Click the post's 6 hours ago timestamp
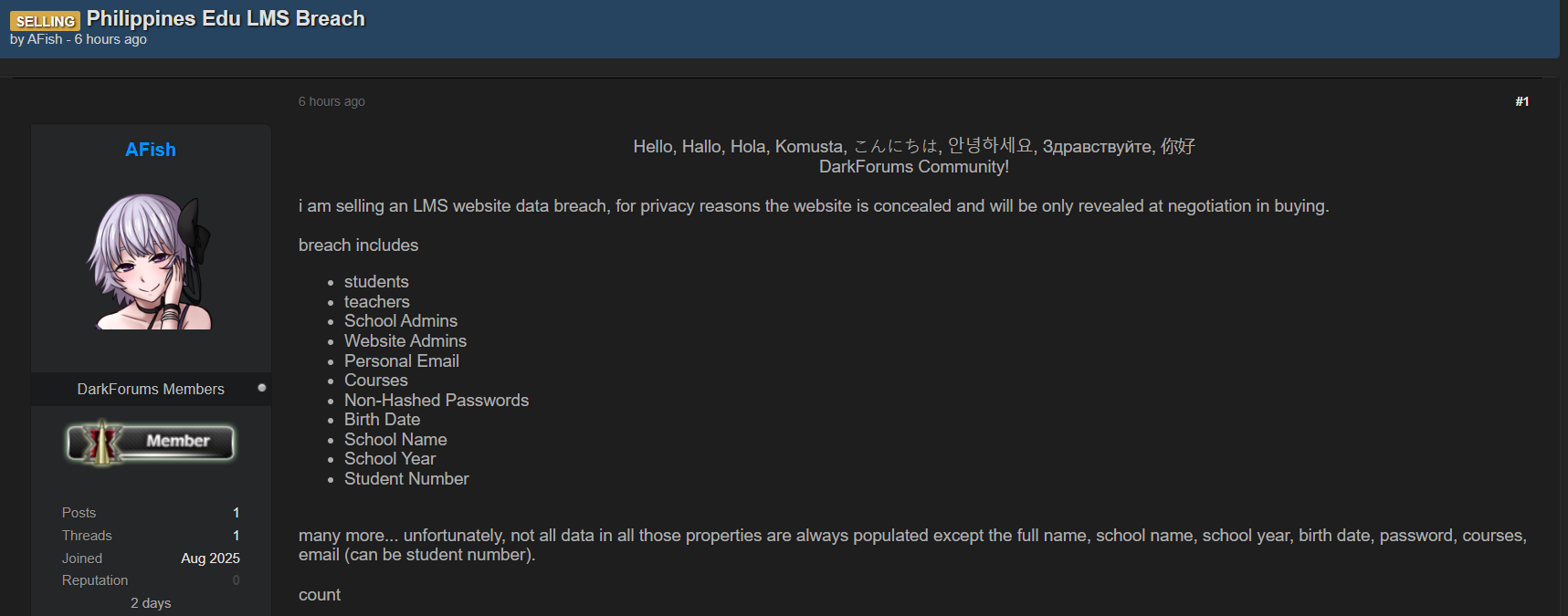 (331, 101)
